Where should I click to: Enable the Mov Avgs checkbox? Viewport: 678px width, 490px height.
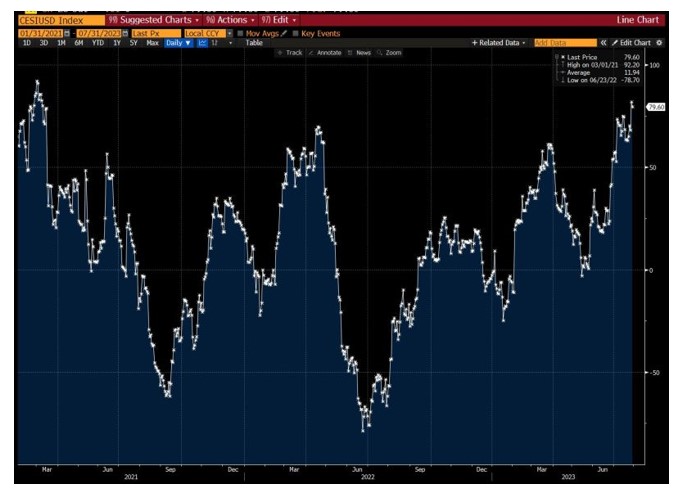click(240, 33)
